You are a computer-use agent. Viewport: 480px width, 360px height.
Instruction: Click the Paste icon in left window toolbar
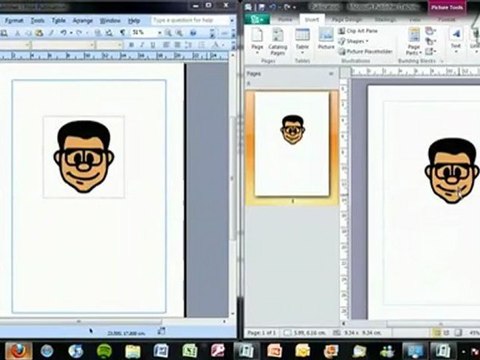39,33
